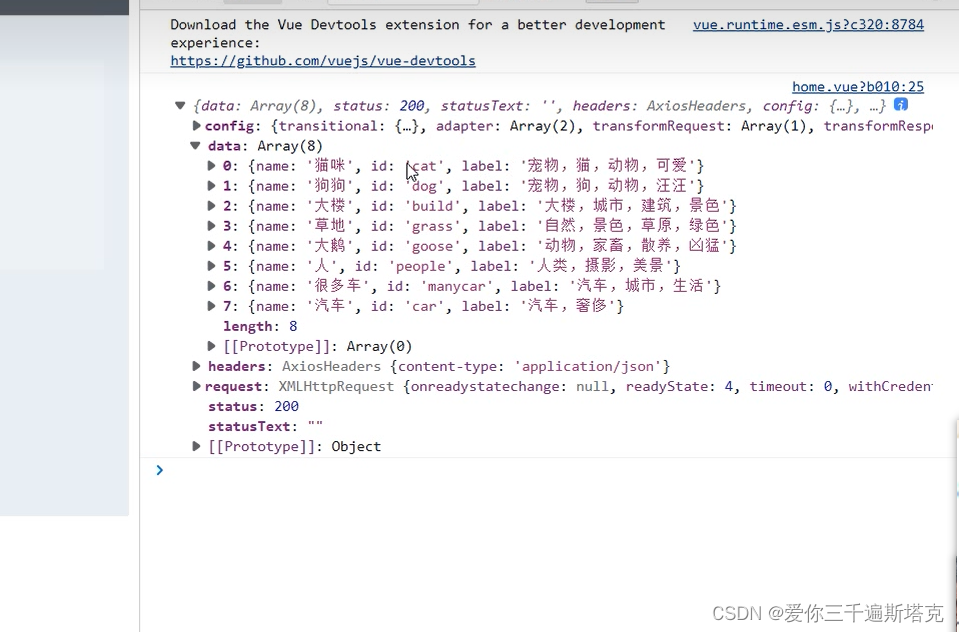Viewport: 959px width, 632px height.
Task: Click the label '汽车，奢侈' value
Action: point(568,306)
